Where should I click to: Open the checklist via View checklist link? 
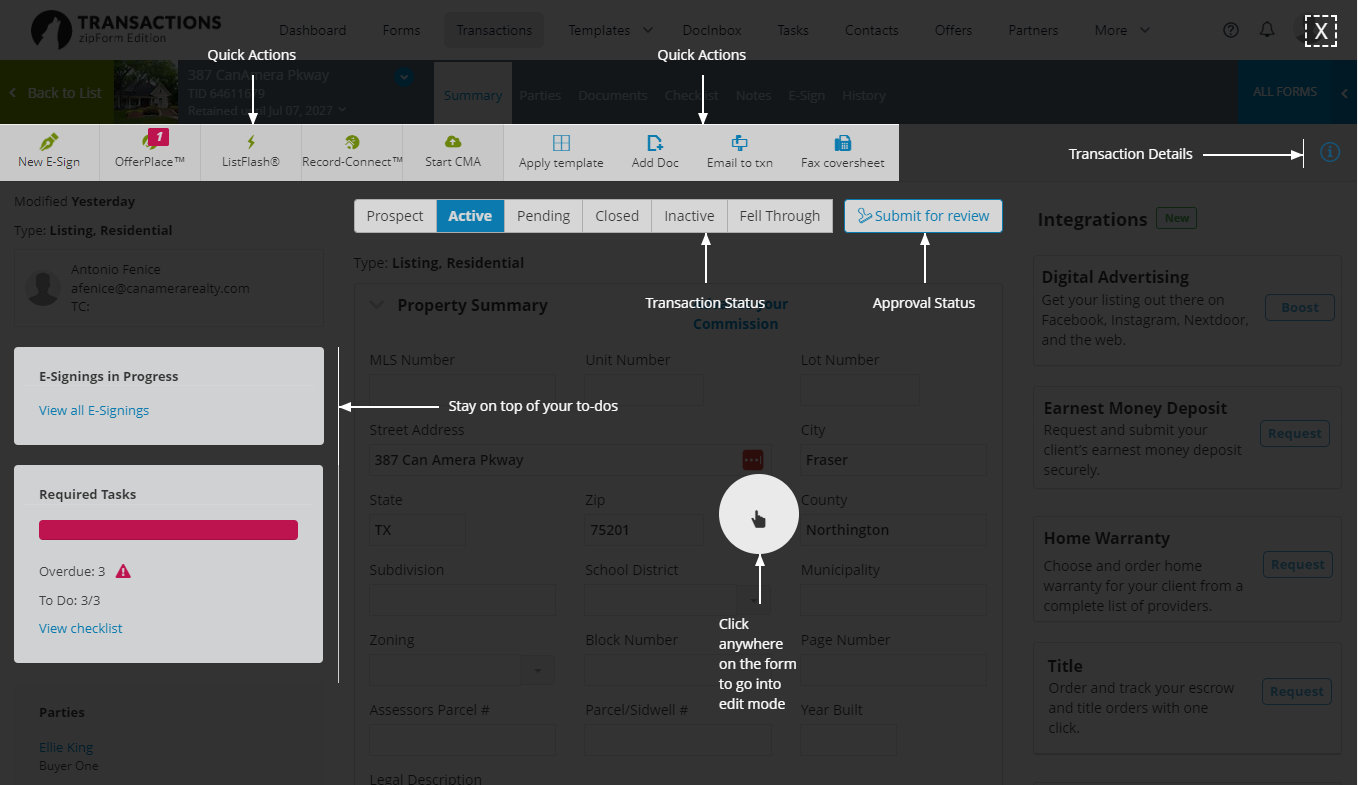pos(80,628)
